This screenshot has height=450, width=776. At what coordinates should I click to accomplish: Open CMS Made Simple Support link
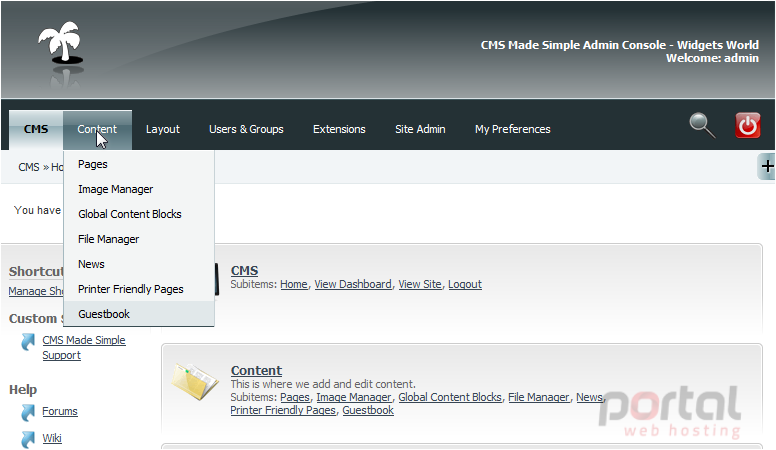[x=84, y=348]
